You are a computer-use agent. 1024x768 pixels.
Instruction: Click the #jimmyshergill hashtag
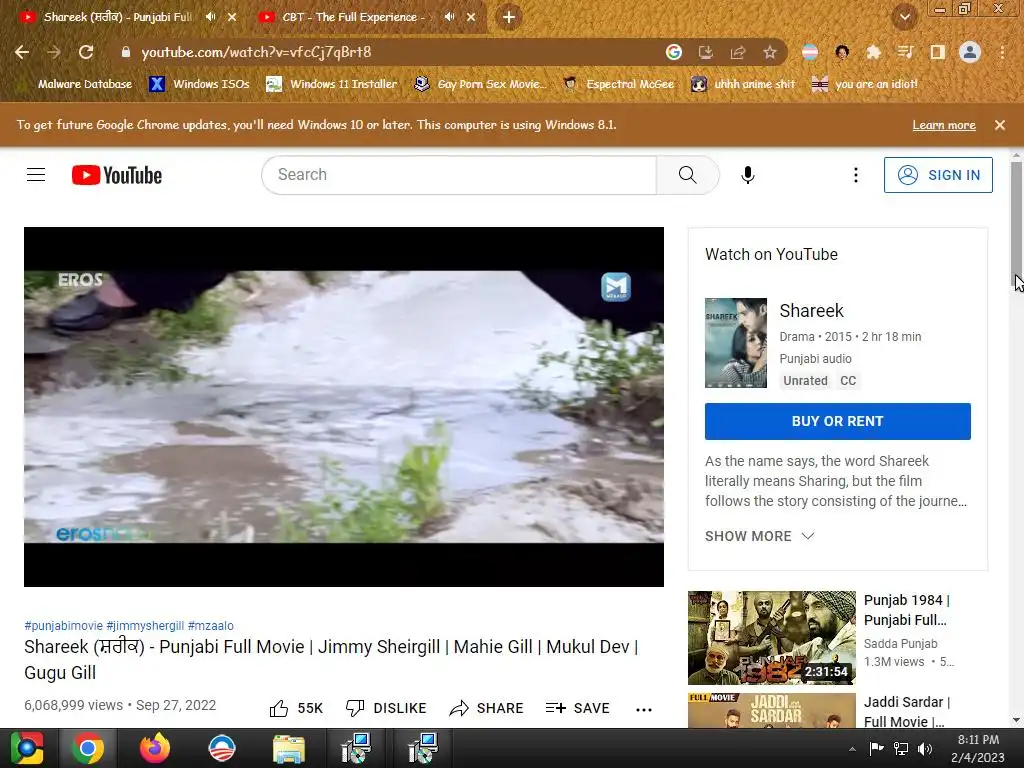(145, 626)
